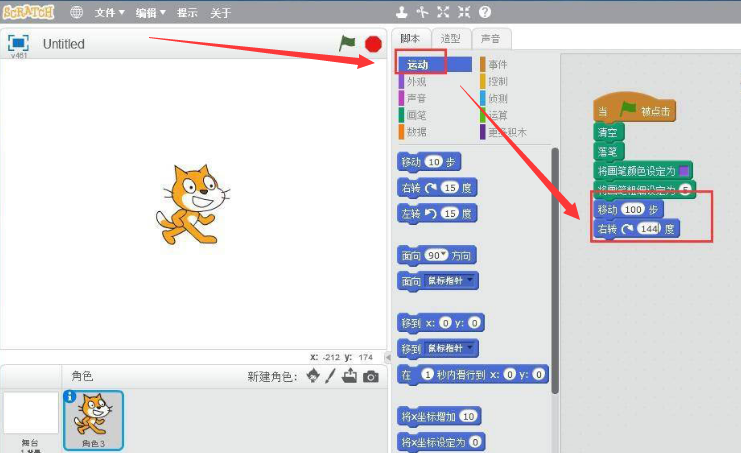Select the 运动 block category
Image resolution: width=741 pixels, height=453 pixels.
pyautogui.click(x=435, y=65)
